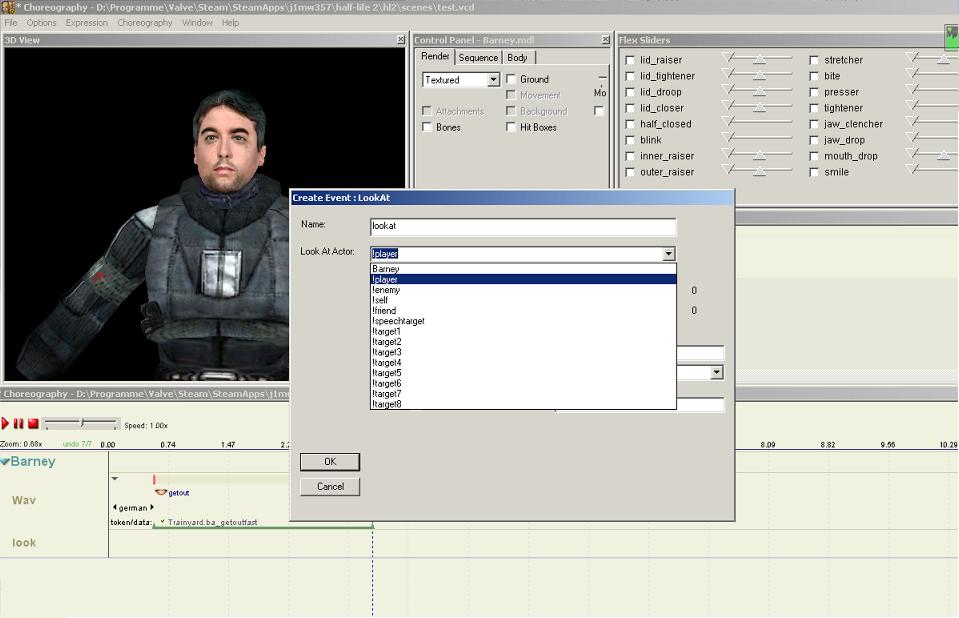
Task: Select the Wav channel label
Action: pyautogui.click(x=24, y=501)
